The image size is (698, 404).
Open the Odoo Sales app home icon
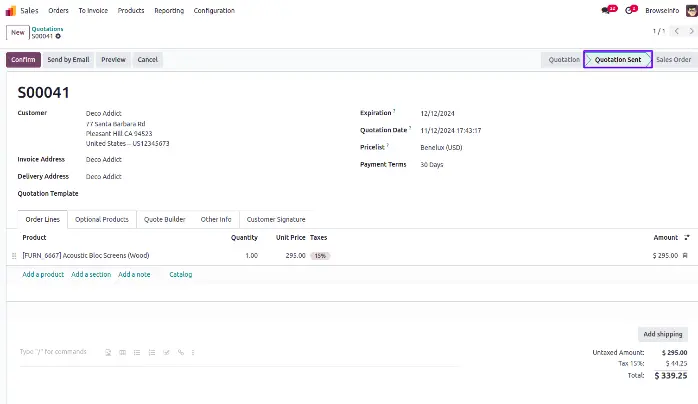[x=11, y=10]
